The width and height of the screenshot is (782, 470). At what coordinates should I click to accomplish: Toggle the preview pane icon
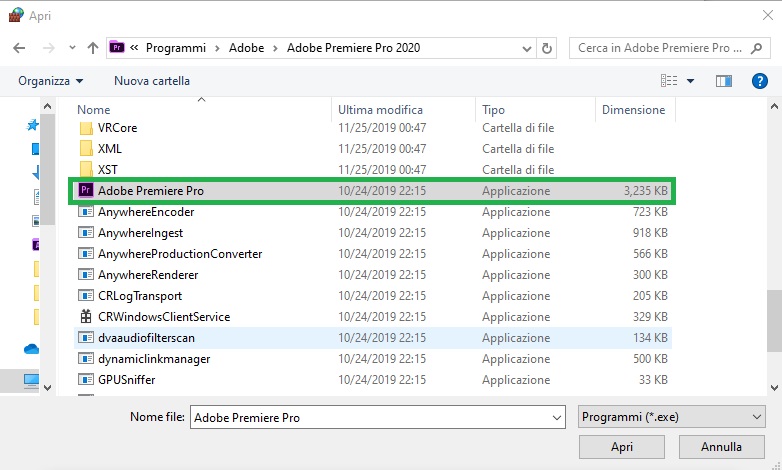724,81
